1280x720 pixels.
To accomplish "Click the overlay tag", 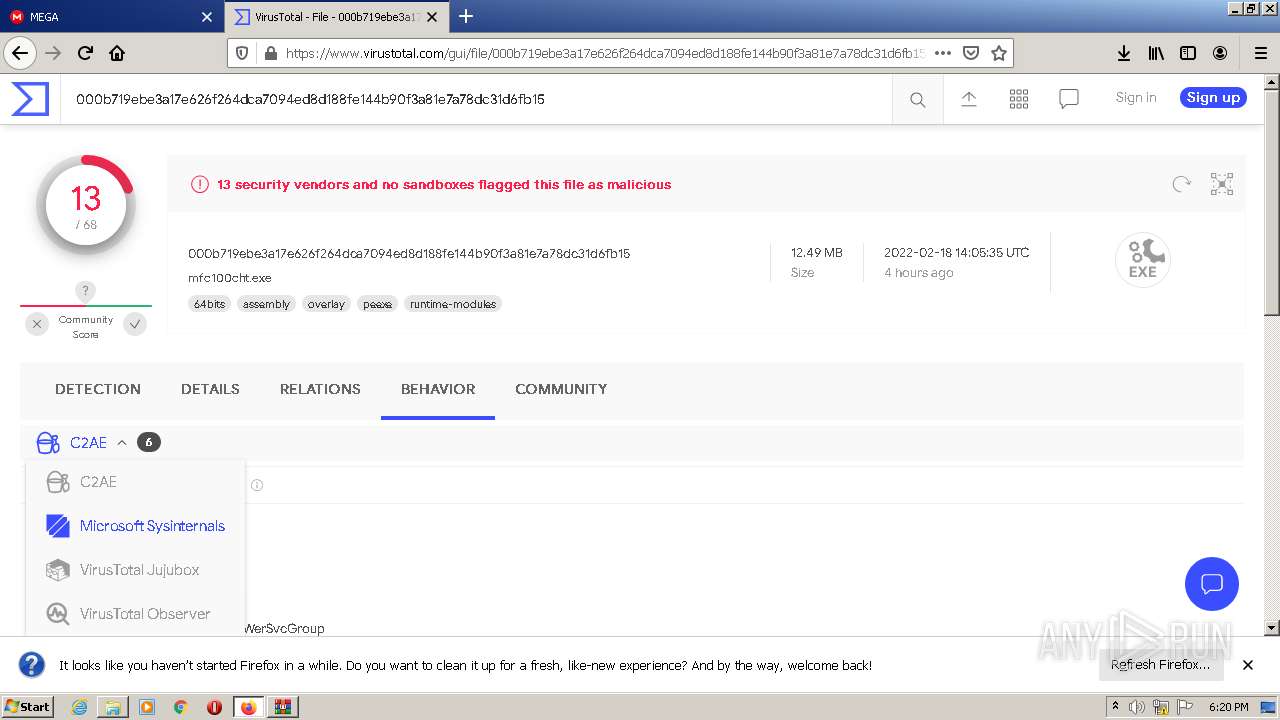I will 326,304.
